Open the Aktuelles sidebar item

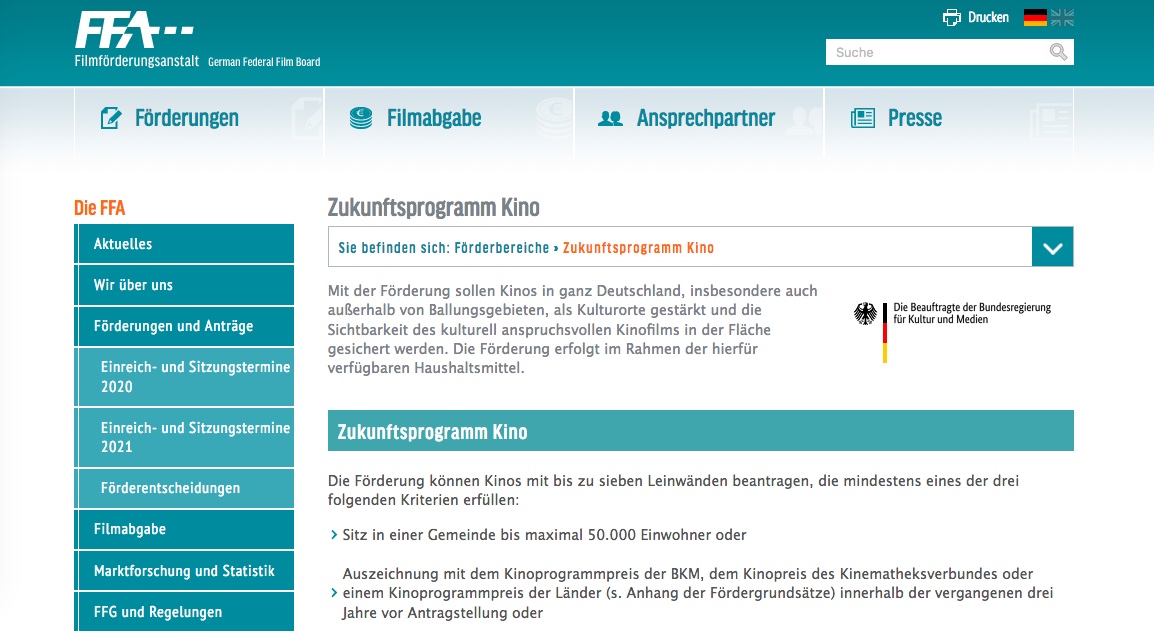coord(123,244)
